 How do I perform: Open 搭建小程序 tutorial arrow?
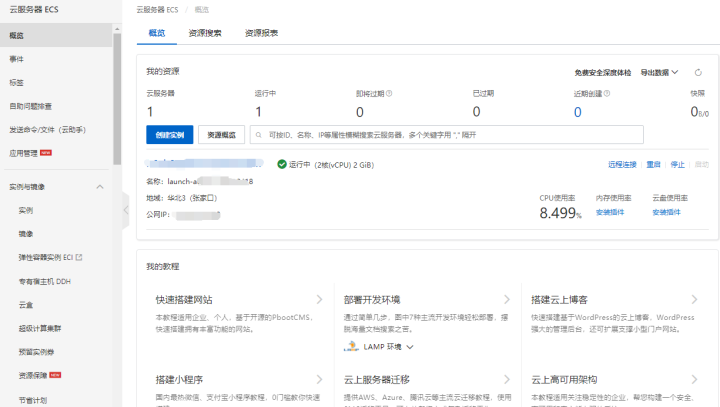320,379
